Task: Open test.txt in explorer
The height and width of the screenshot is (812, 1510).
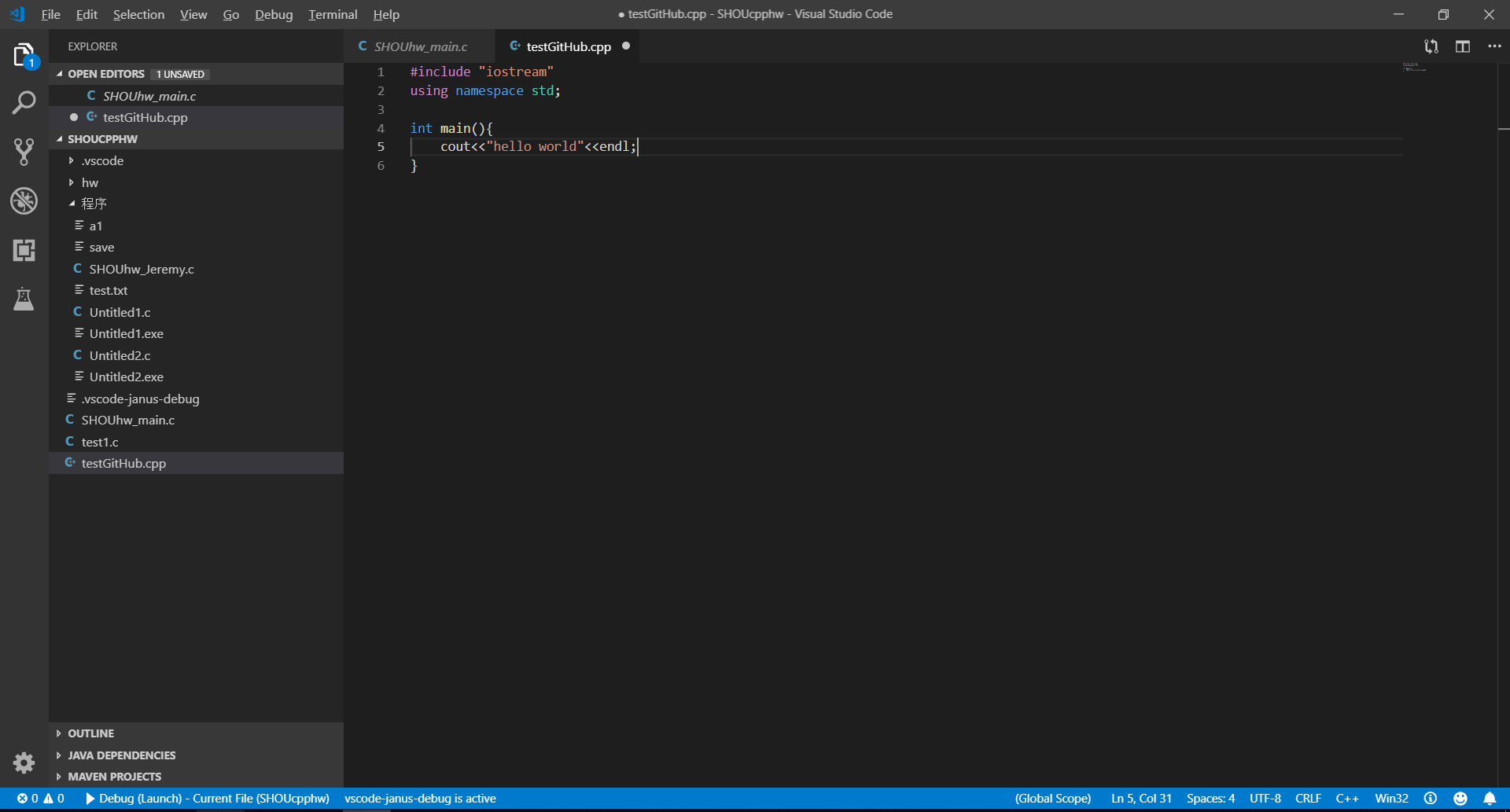Action: pyautogui.click(x=197, y=290)
